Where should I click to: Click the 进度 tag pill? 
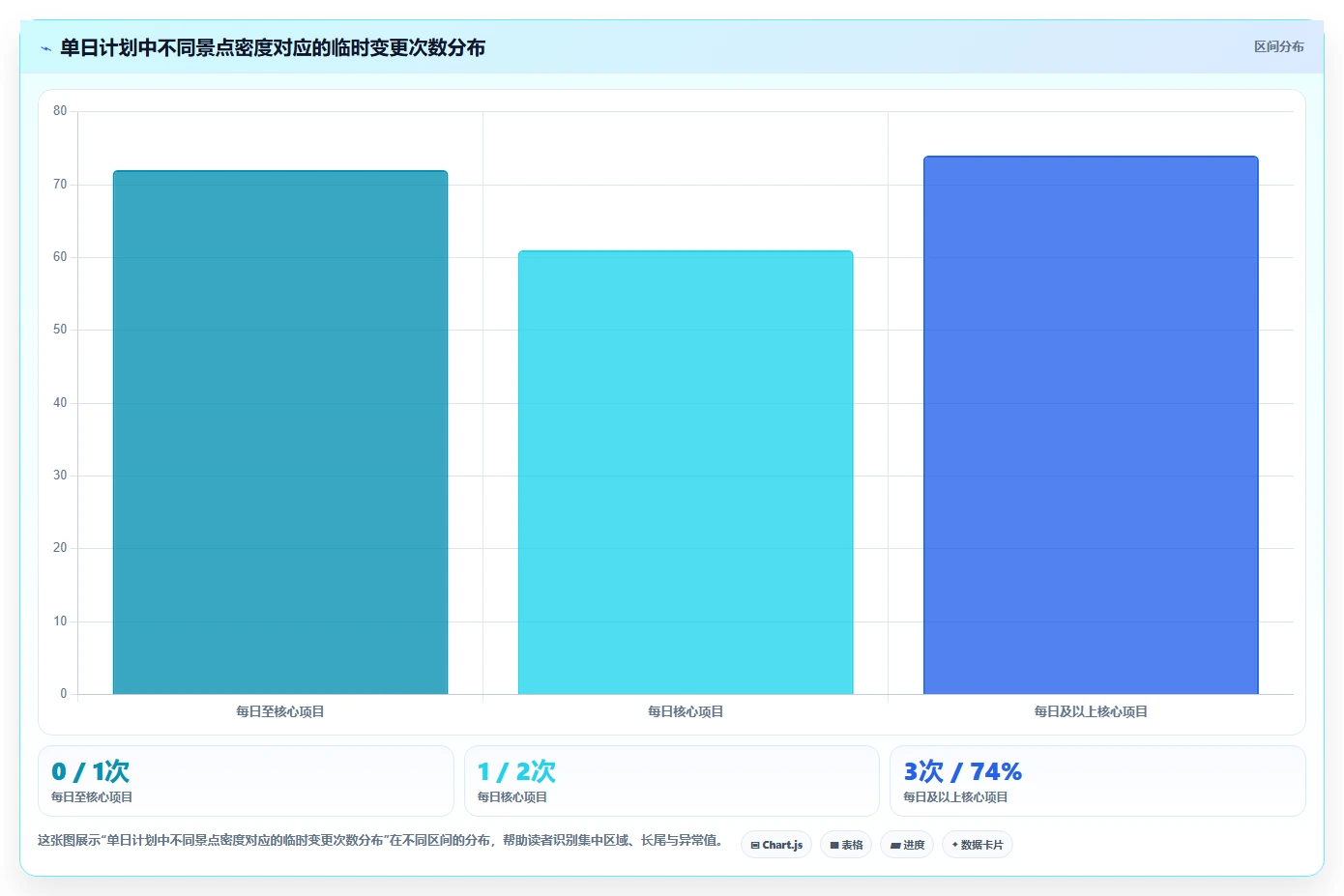pos(907,845)
